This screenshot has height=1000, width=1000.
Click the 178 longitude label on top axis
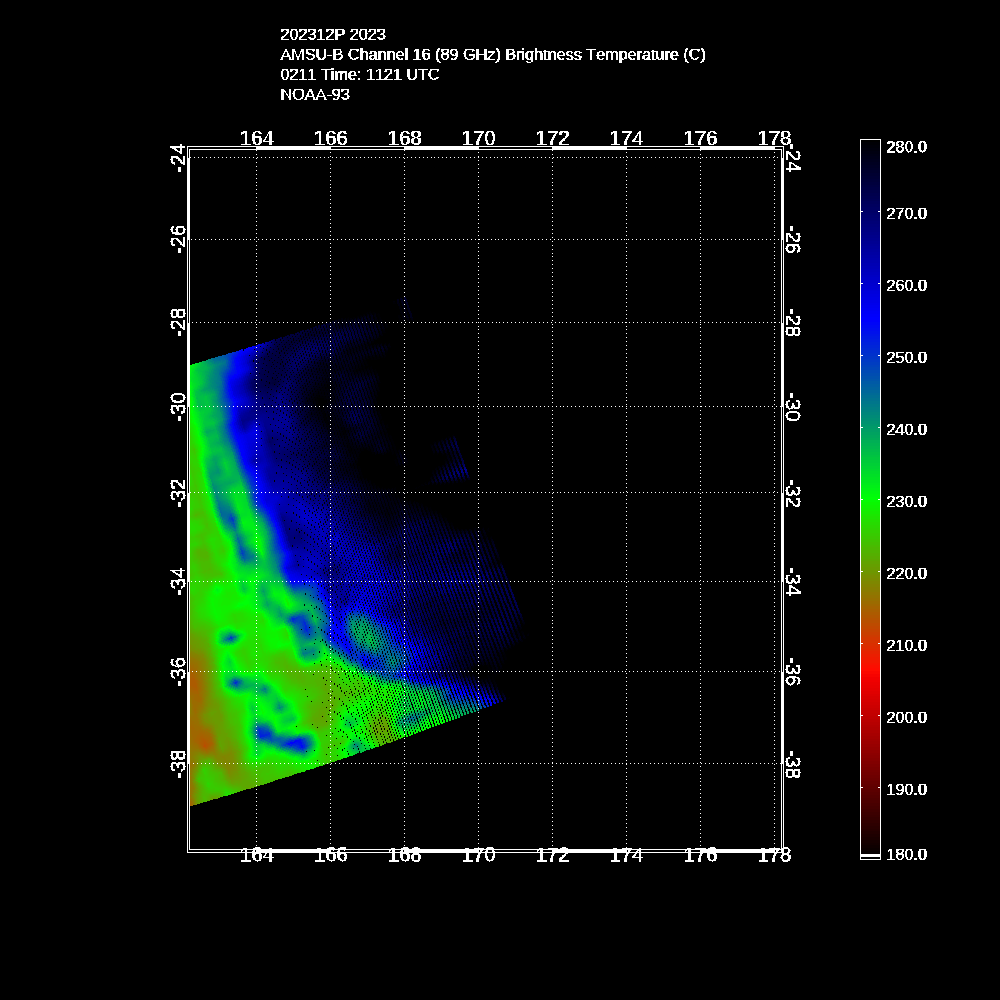point(775,138)
